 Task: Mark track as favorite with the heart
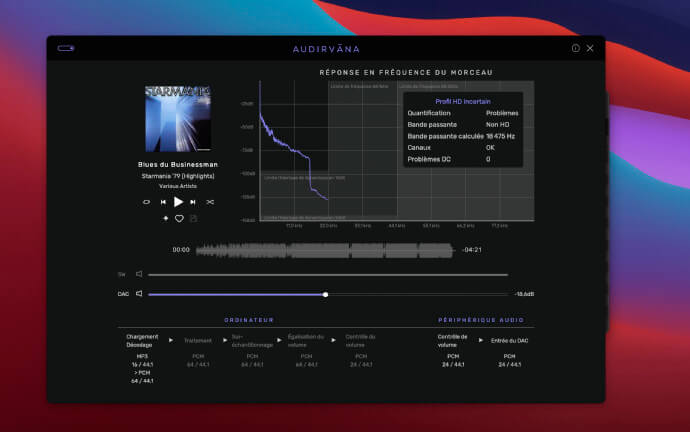[179, 218]
